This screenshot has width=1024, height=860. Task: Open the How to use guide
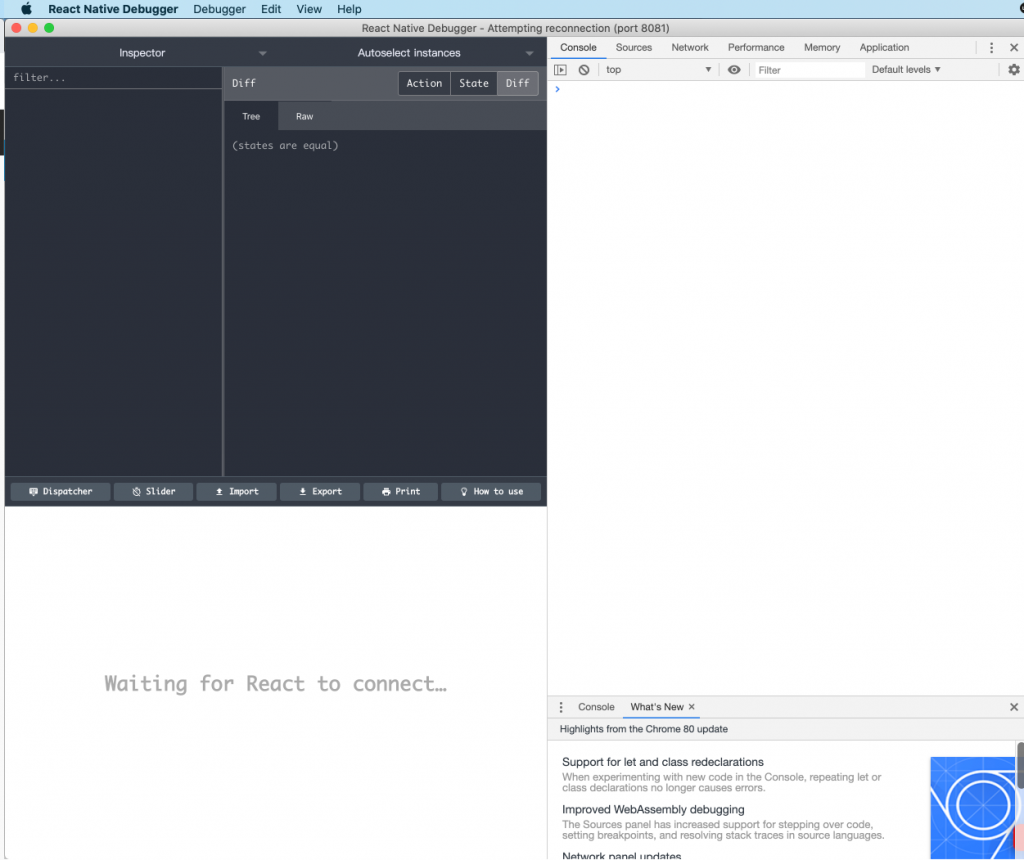[x=491, y=491]
